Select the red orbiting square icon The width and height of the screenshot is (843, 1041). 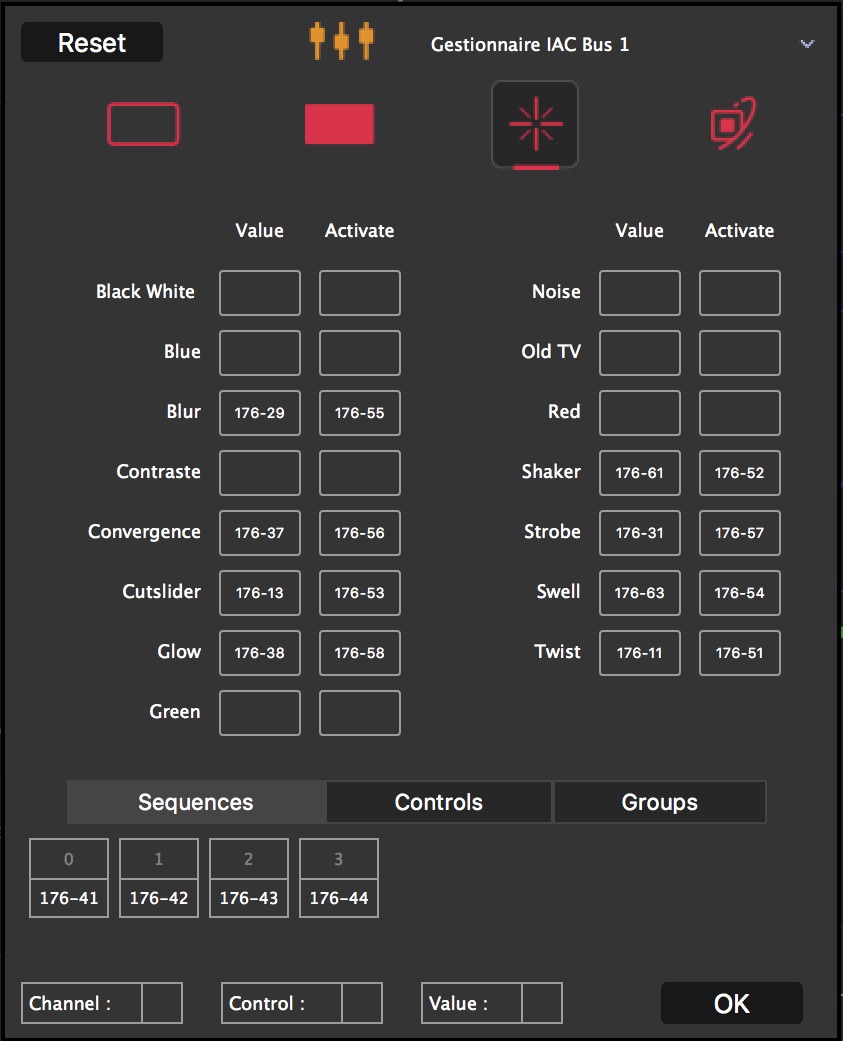coord(732,125)
